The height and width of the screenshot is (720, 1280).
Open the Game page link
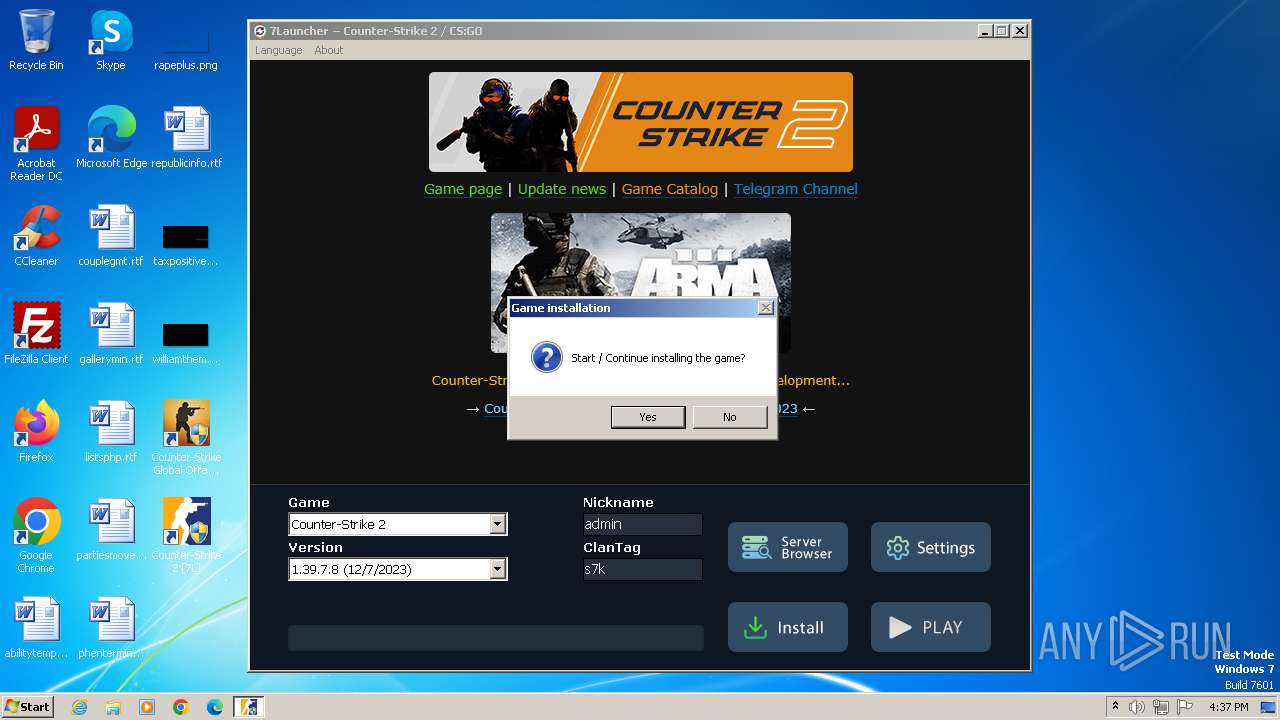[463, 189]
